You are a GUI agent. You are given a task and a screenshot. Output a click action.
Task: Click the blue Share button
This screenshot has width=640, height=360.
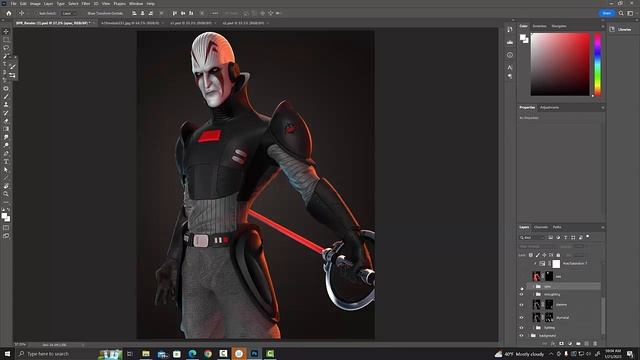click(x=607, y=13)
